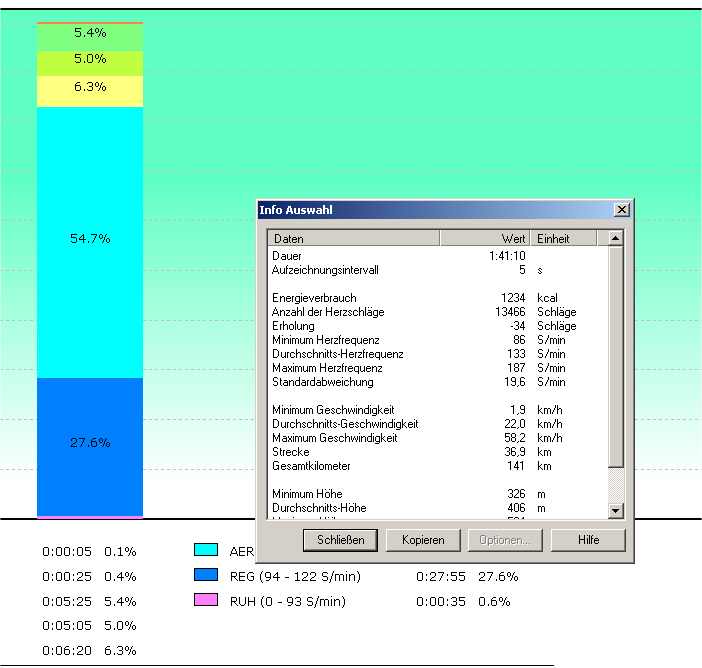Click the Daten column header

(x=354, y=239)
